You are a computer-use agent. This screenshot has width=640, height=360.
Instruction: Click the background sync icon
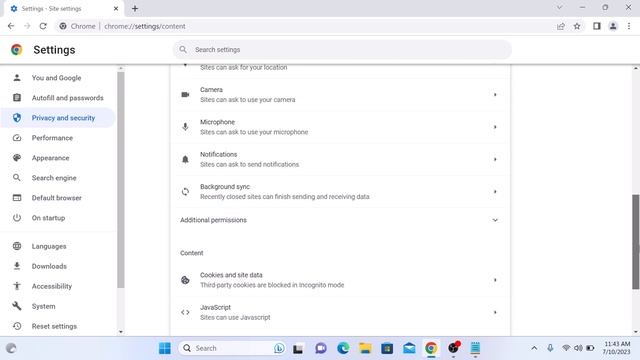pos(185,191)
